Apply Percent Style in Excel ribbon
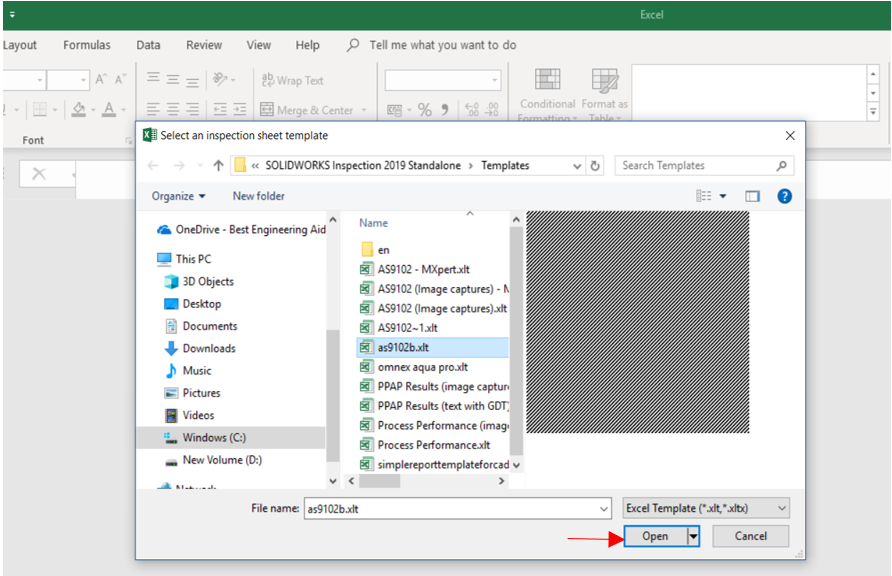The height and width of the screenshot is (576, 892). (x=424, y=110)
